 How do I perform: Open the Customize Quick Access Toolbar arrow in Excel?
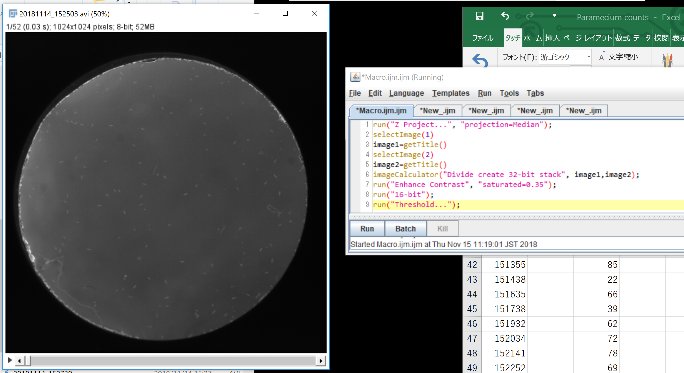pos(554,16)
